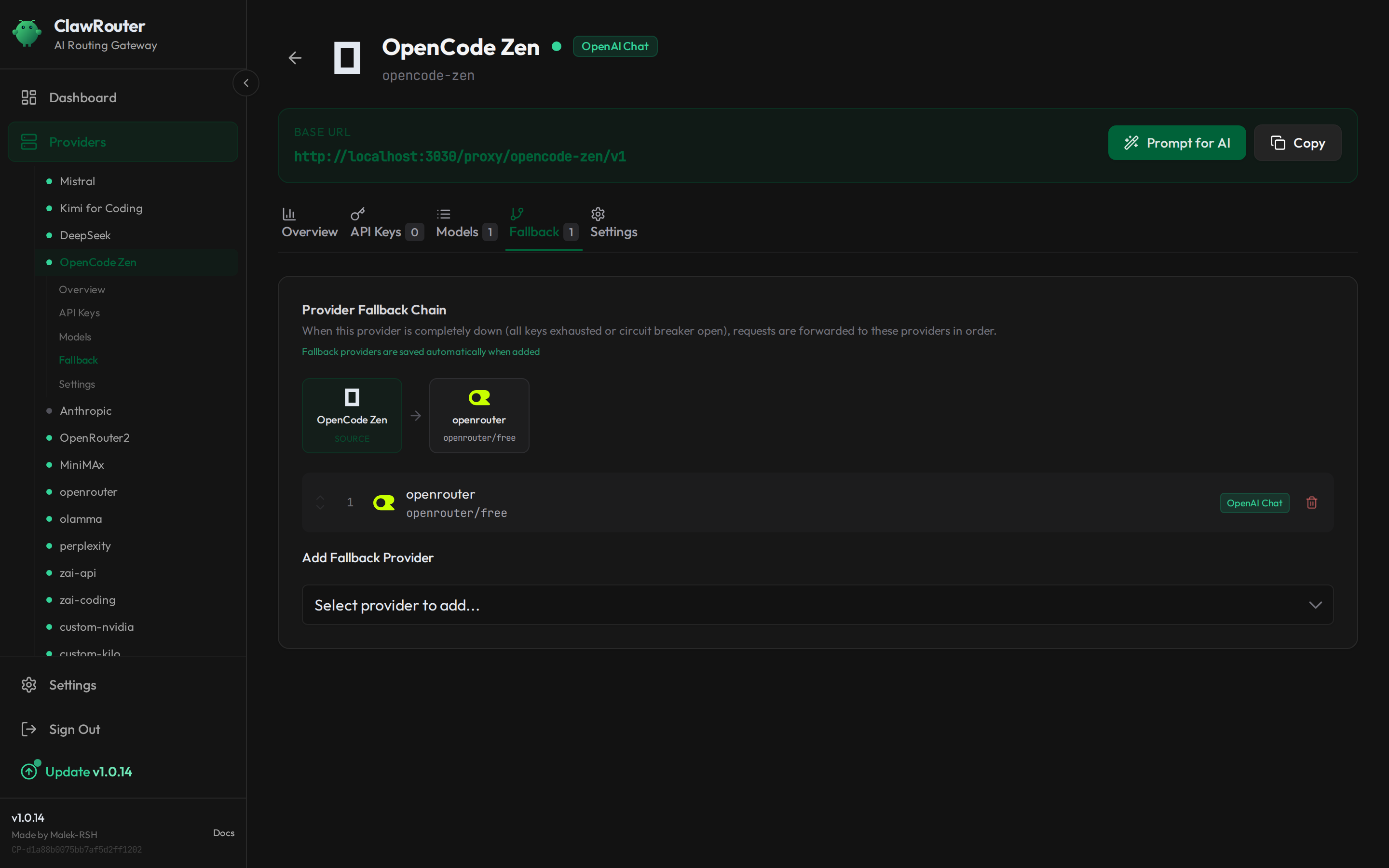This screenshot has height=868, width=1389.
Task: Click the Prompt for AI button
Action: point(1177,143)
